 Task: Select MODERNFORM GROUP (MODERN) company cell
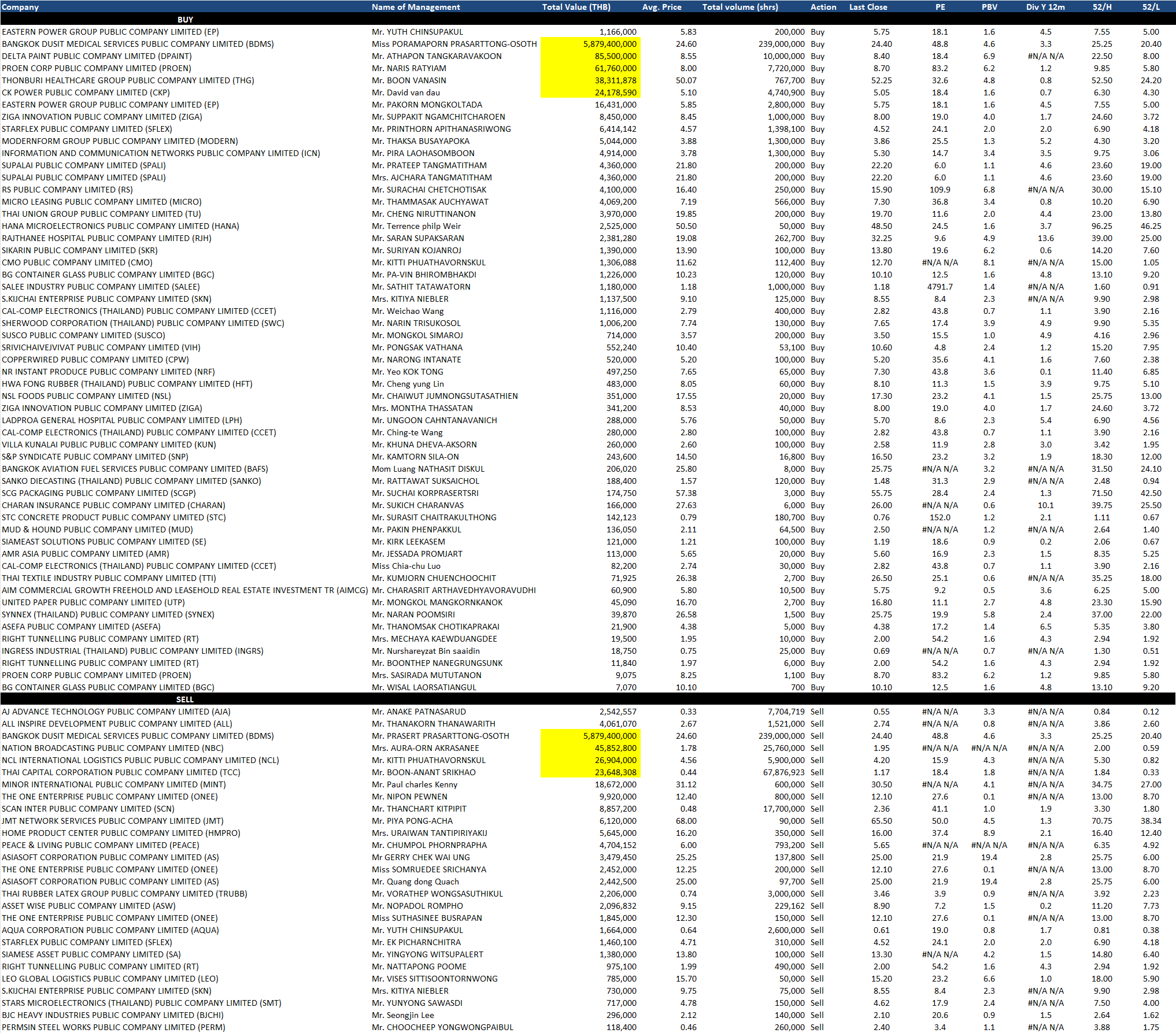[x=120, y=141]
